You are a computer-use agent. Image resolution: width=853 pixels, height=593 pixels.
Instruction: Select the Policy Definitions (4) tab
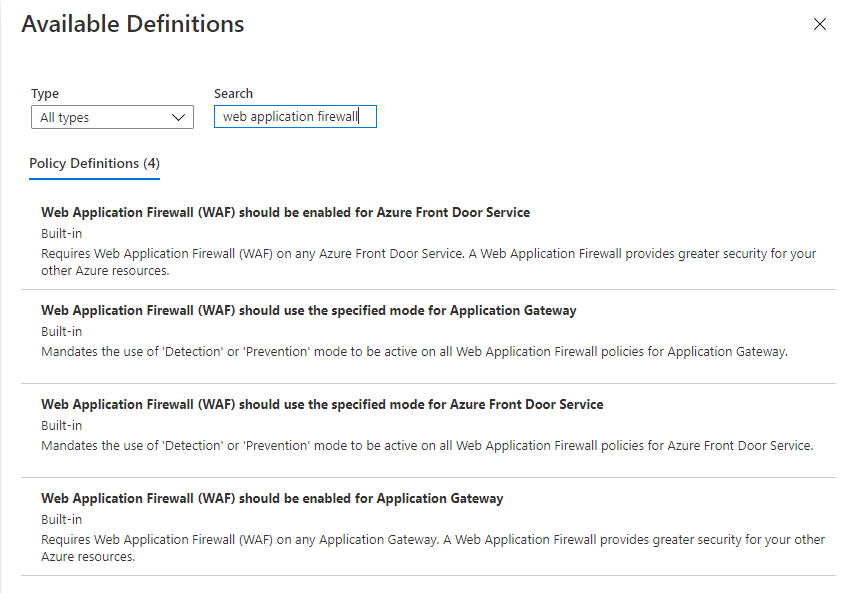[94, 163]
